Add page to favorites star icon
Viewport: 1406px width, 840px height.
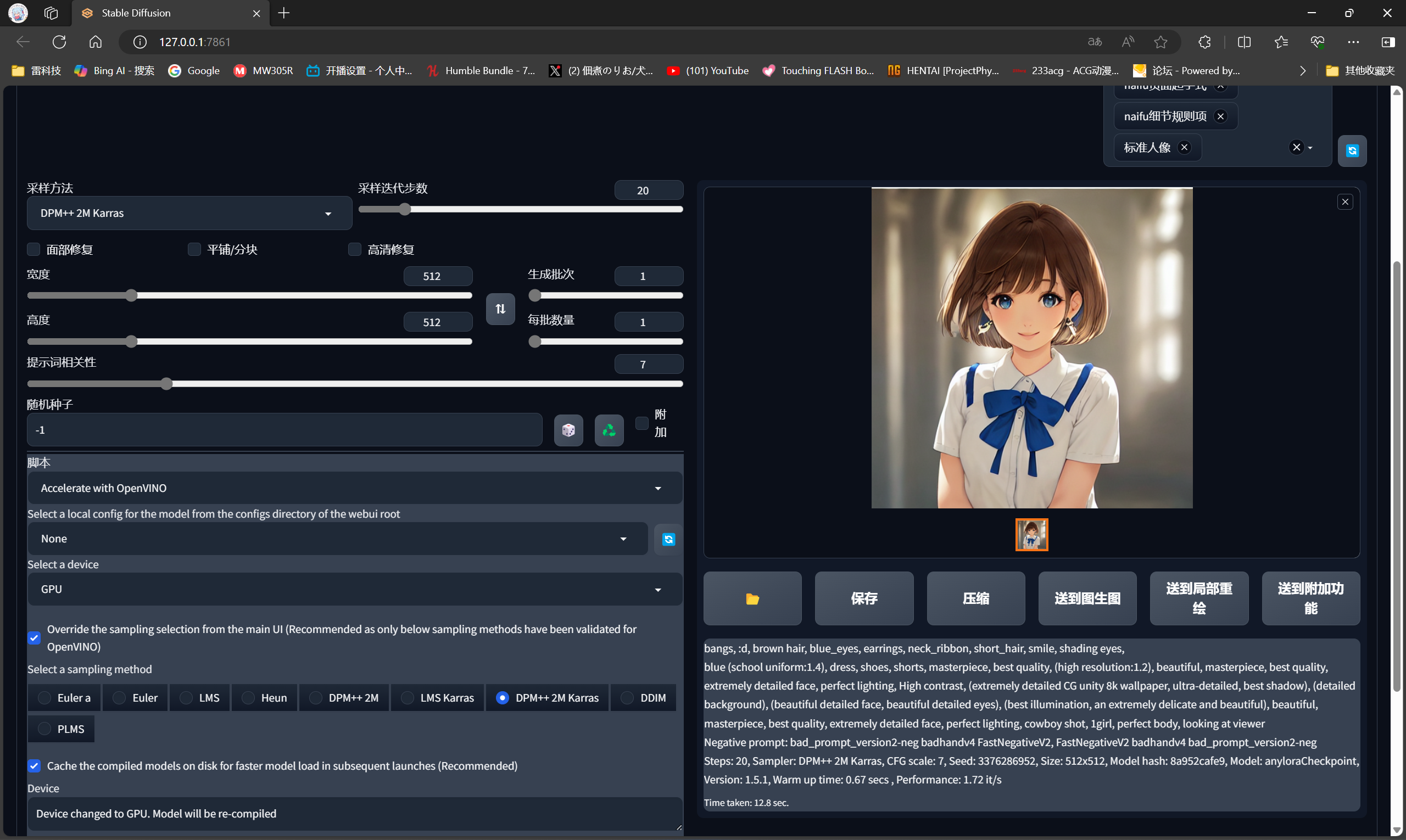1160,42
